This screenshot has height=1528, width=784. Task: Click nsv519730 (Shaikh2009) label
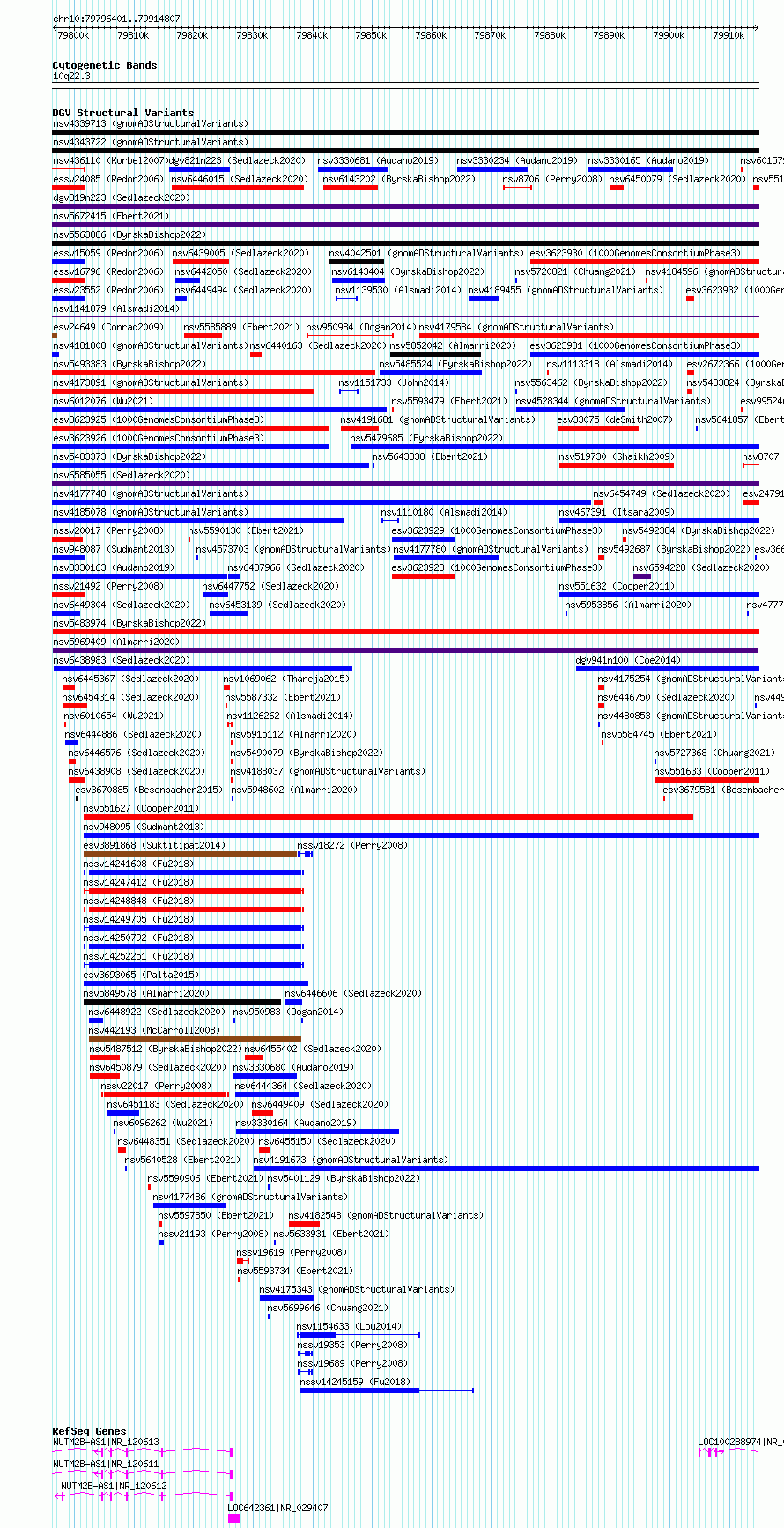tap(617, 456)
